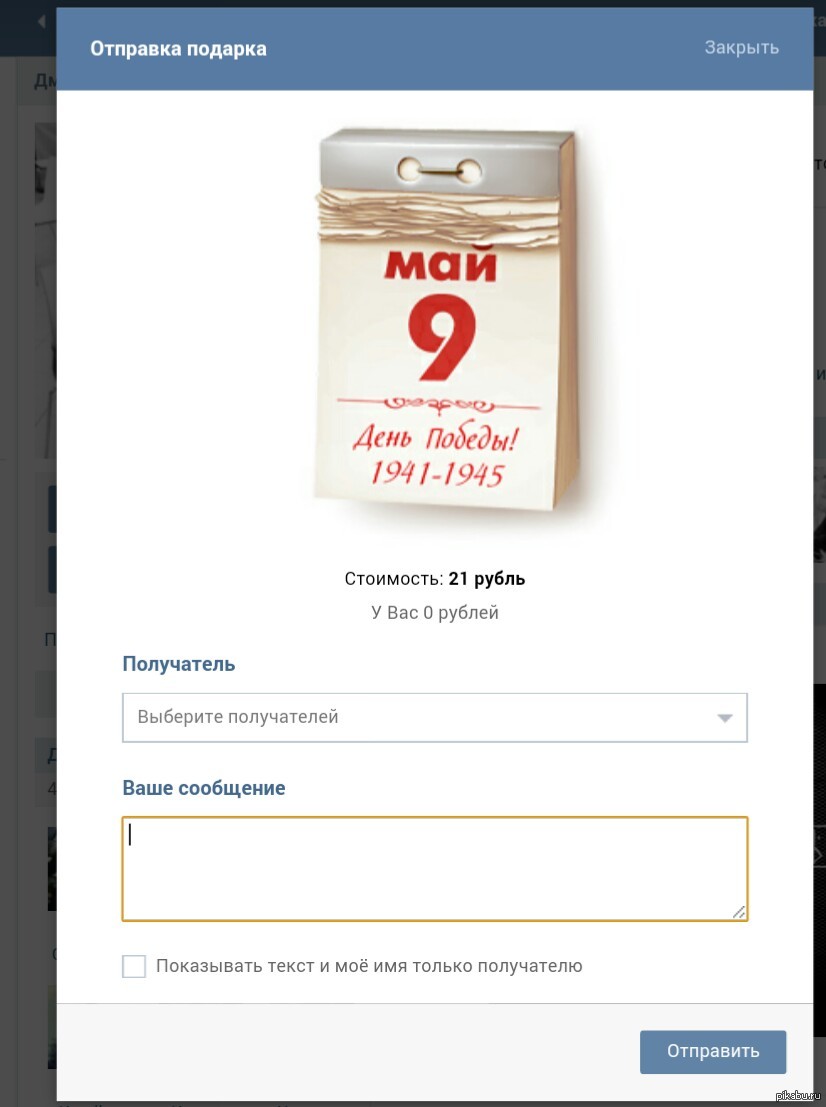Click the pikabu.ru watermark logo
The height and width of the screenshot is (1107, 826).
pyautogui.click(x=798, y=1096)
